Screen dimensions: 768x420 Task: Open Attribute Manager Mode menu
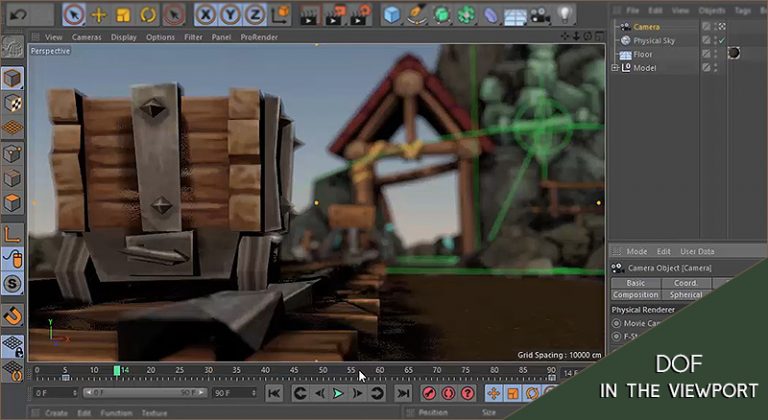click(637, 251)
